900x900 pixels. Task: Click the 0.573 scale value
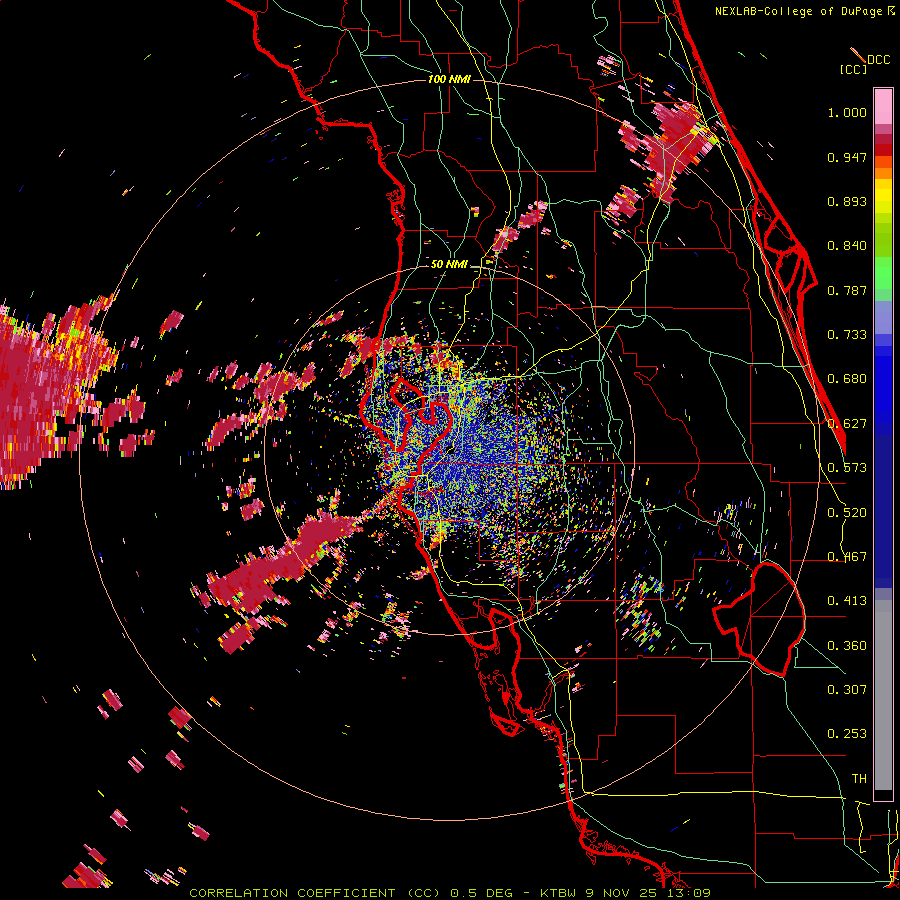click(x=847, y=468)
